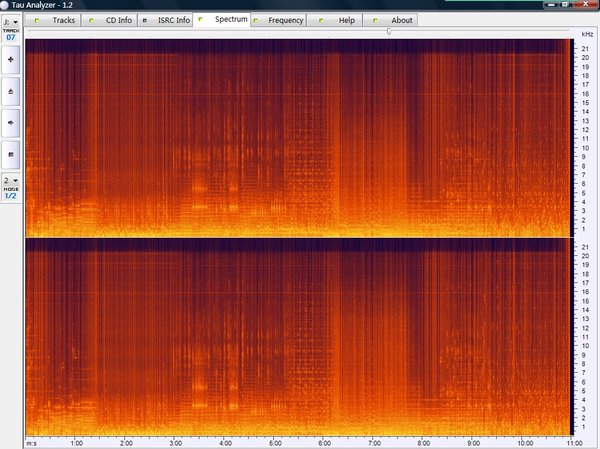Click the kHz axis unit label

587,34
